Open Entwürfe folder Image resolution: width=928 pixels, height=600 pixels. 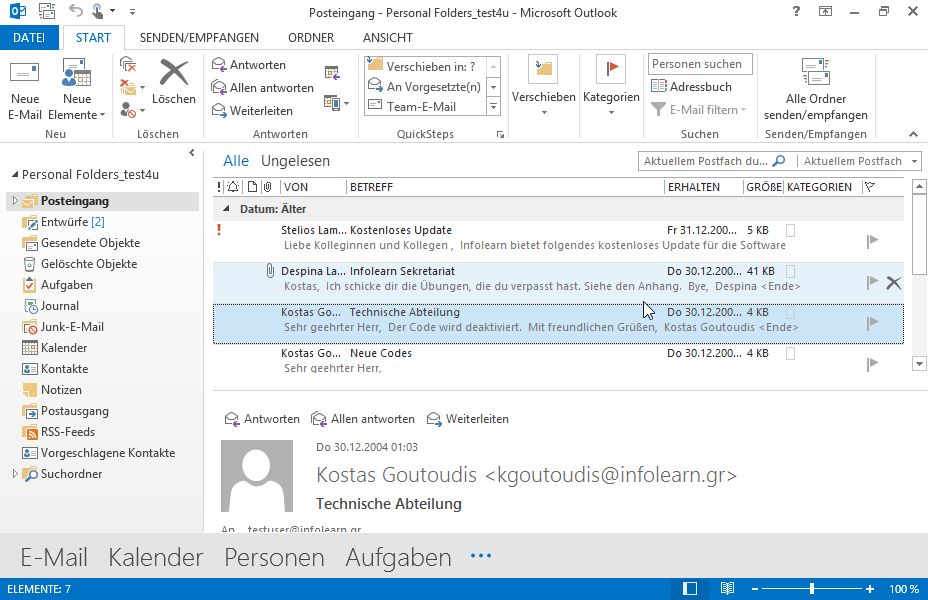coord(63,222)
